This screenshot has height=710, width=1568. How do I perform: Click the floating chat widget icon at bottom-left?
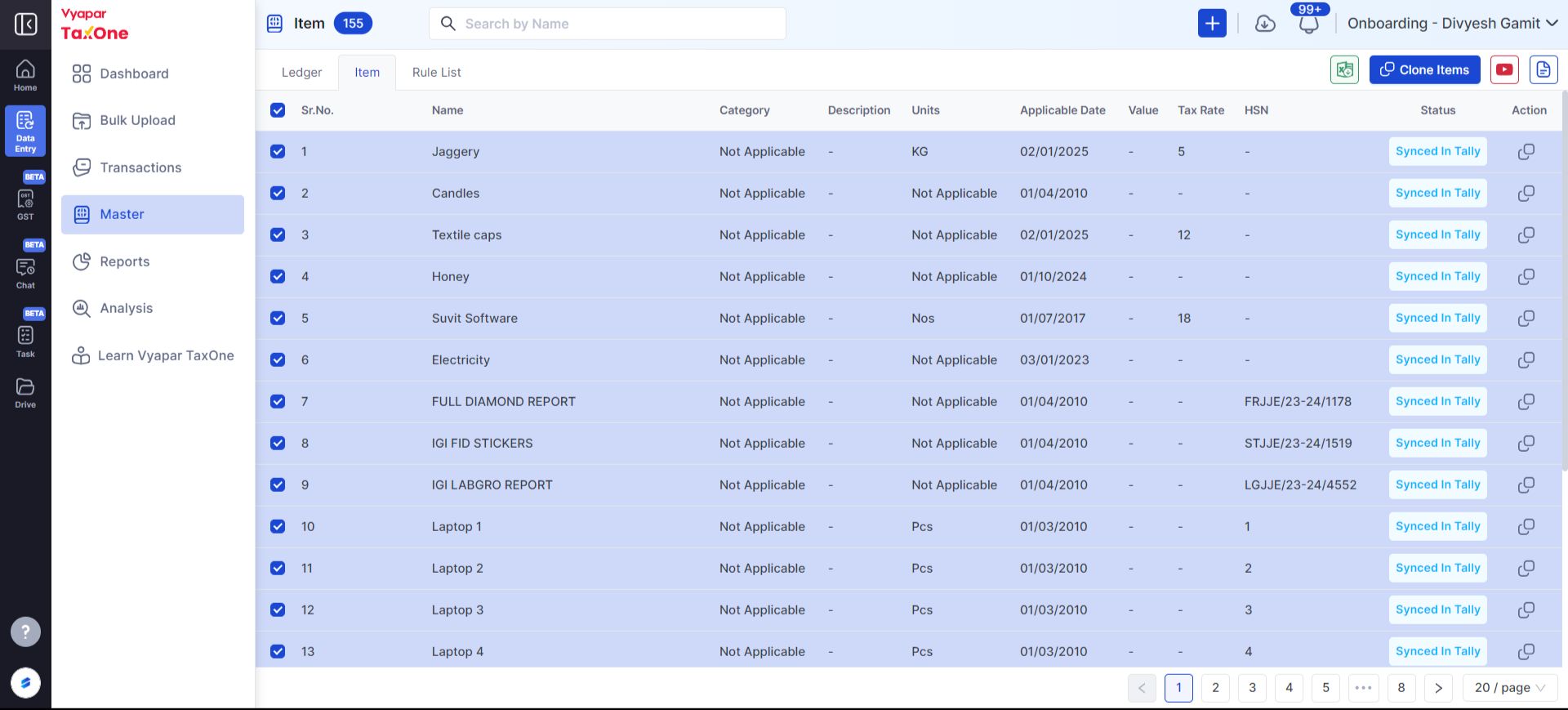point(25,683)
